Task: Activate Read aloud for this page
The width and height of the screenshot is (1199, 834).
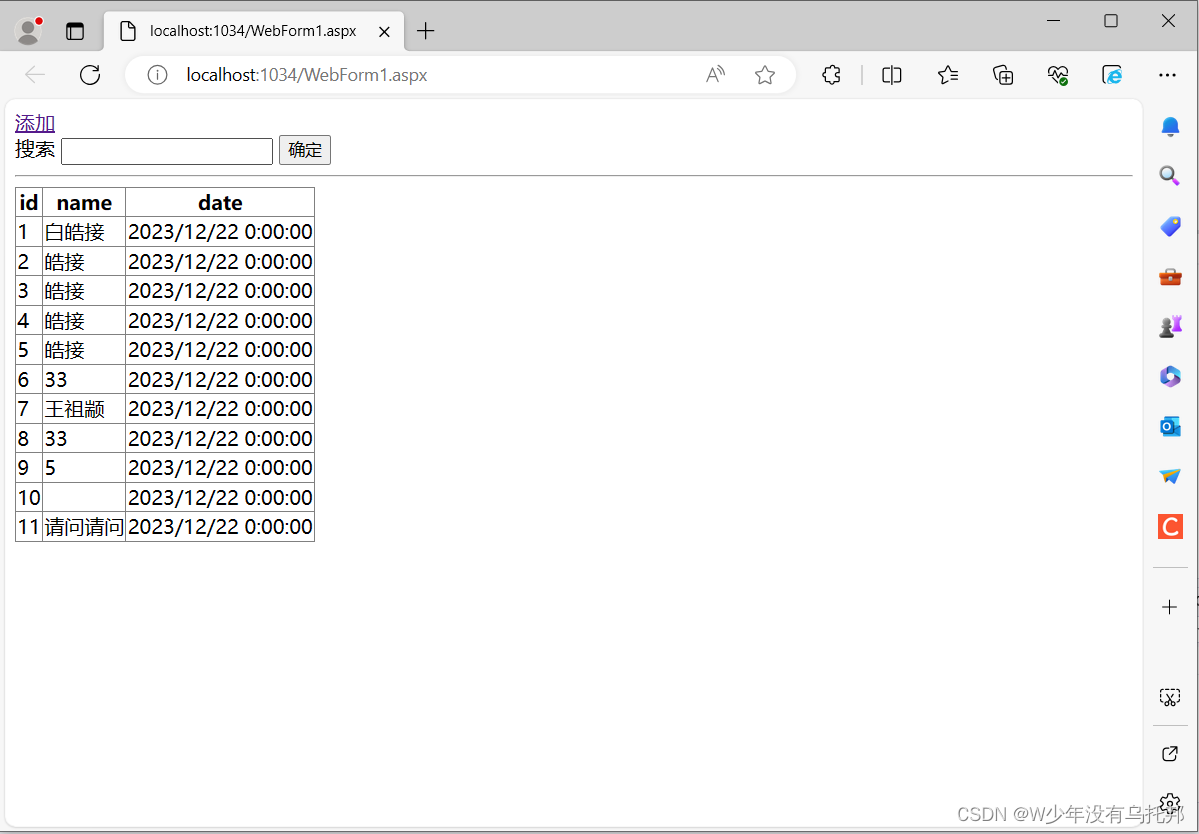Action: coord(714,74)
